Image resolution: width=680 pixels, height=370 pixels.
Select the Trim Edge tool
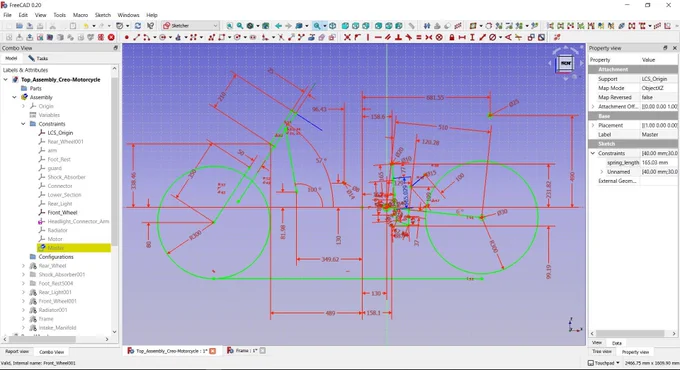coord(281,37)
